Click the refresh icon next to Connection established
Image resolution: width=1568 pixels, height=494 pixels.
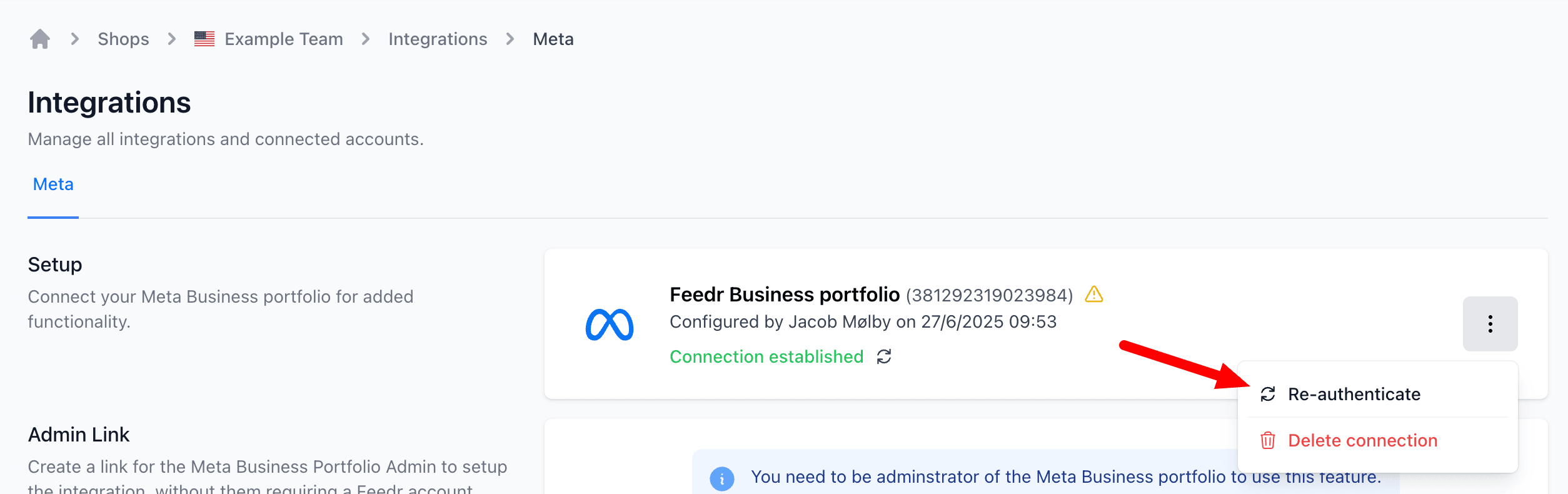[883, 356]
